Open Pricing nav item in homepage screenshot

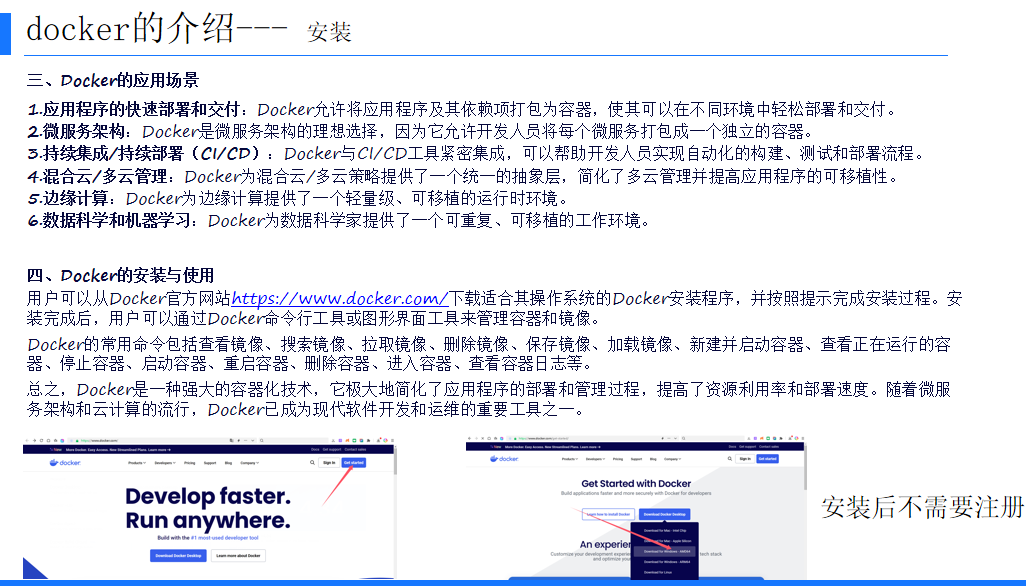[190, 462]
